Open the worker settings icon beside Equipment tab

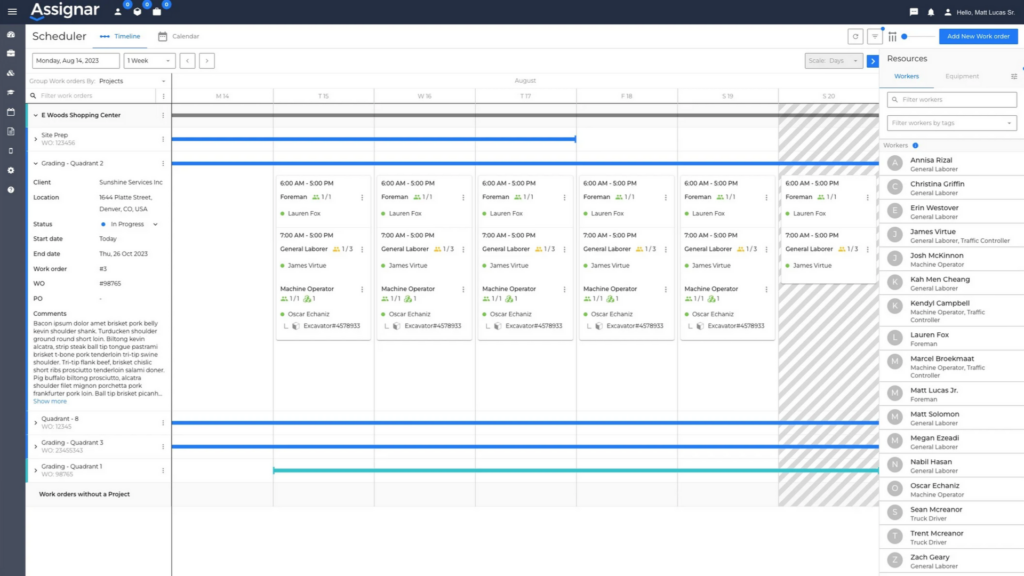(x=1014, y=77)
